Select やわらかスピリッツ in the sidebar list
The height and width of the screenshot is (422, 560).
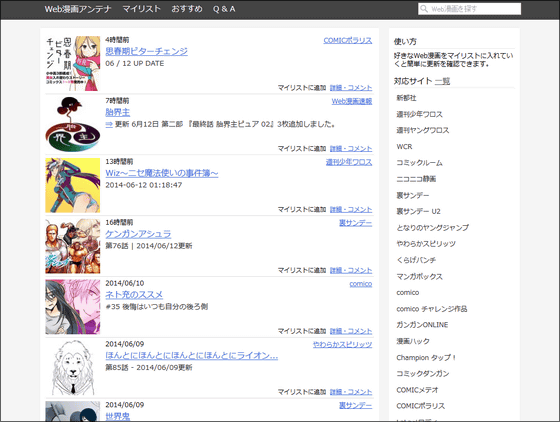click(426, 244)
